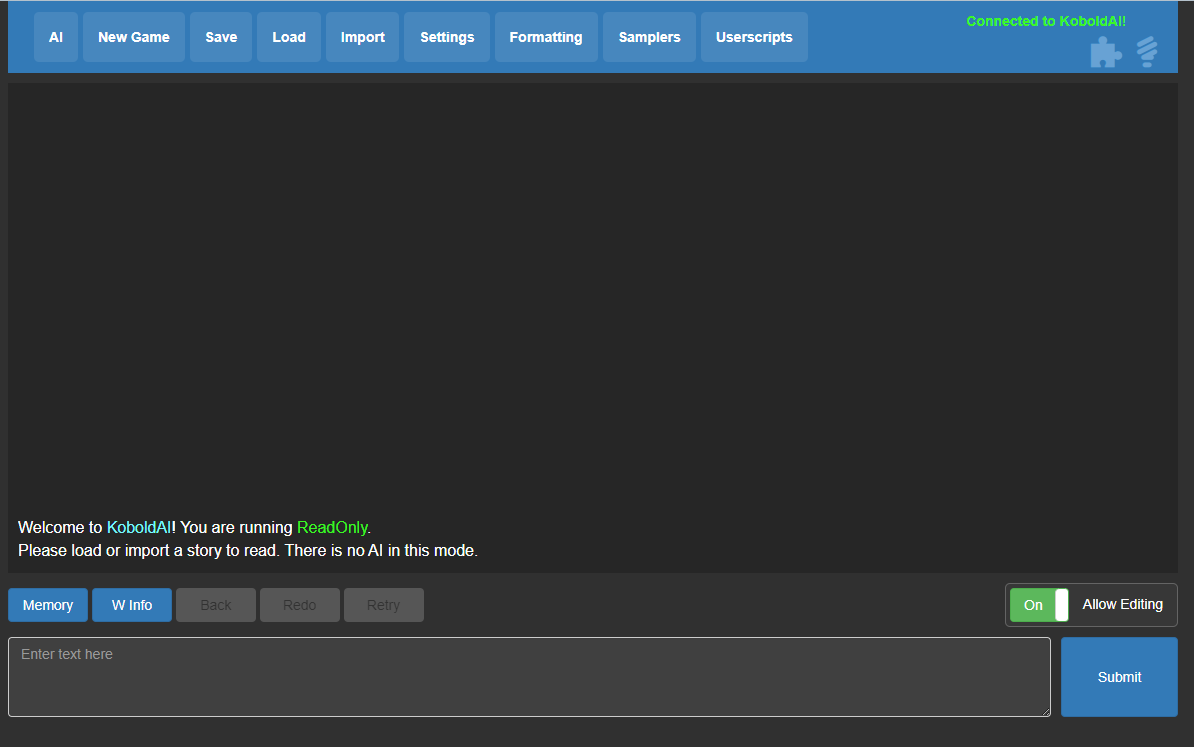Open the Userscripts menu
1194x747 pixels.
point(754,37)
